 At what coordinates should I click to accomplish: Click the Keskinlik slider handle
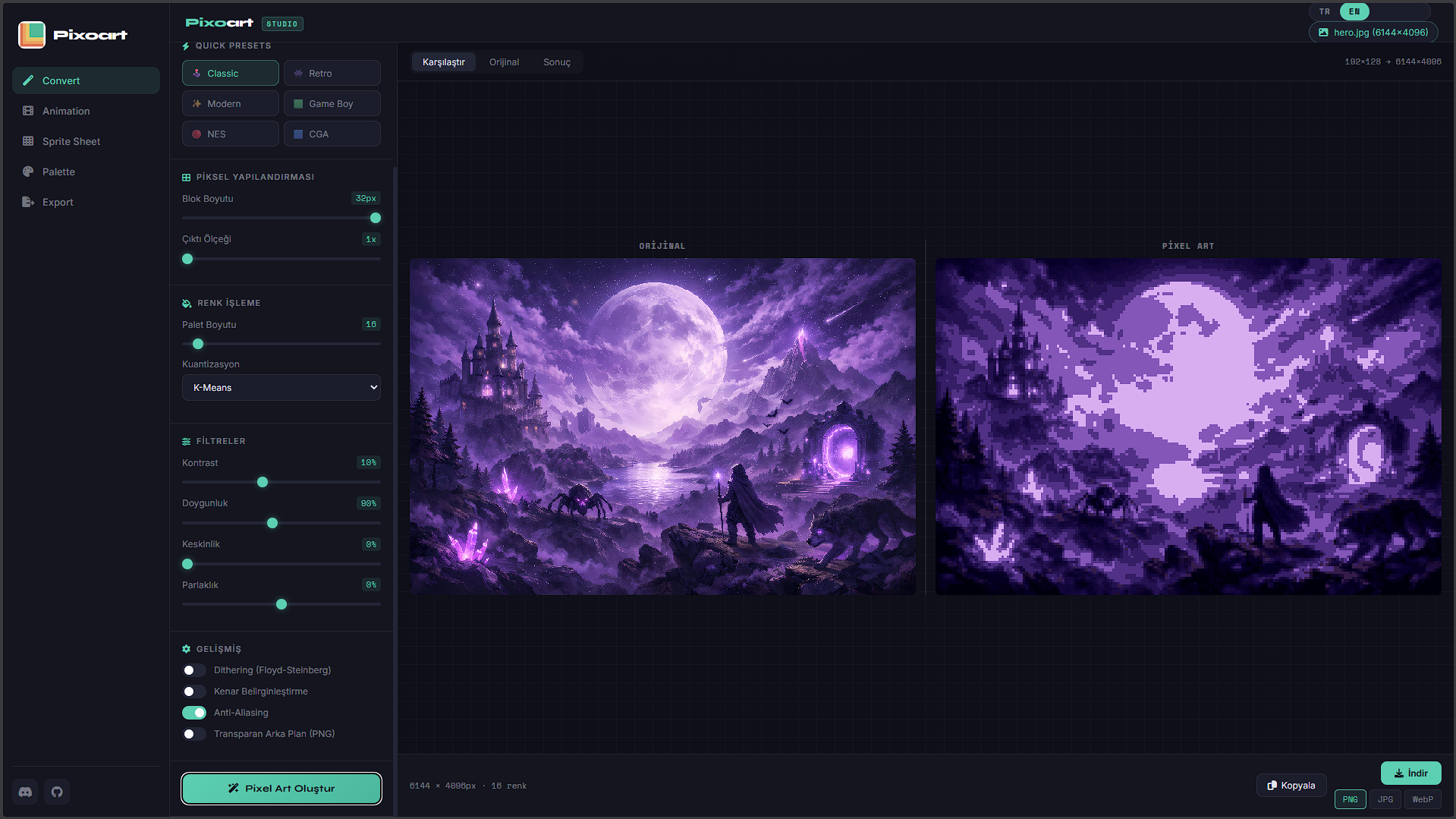click(x=187, y=564)
